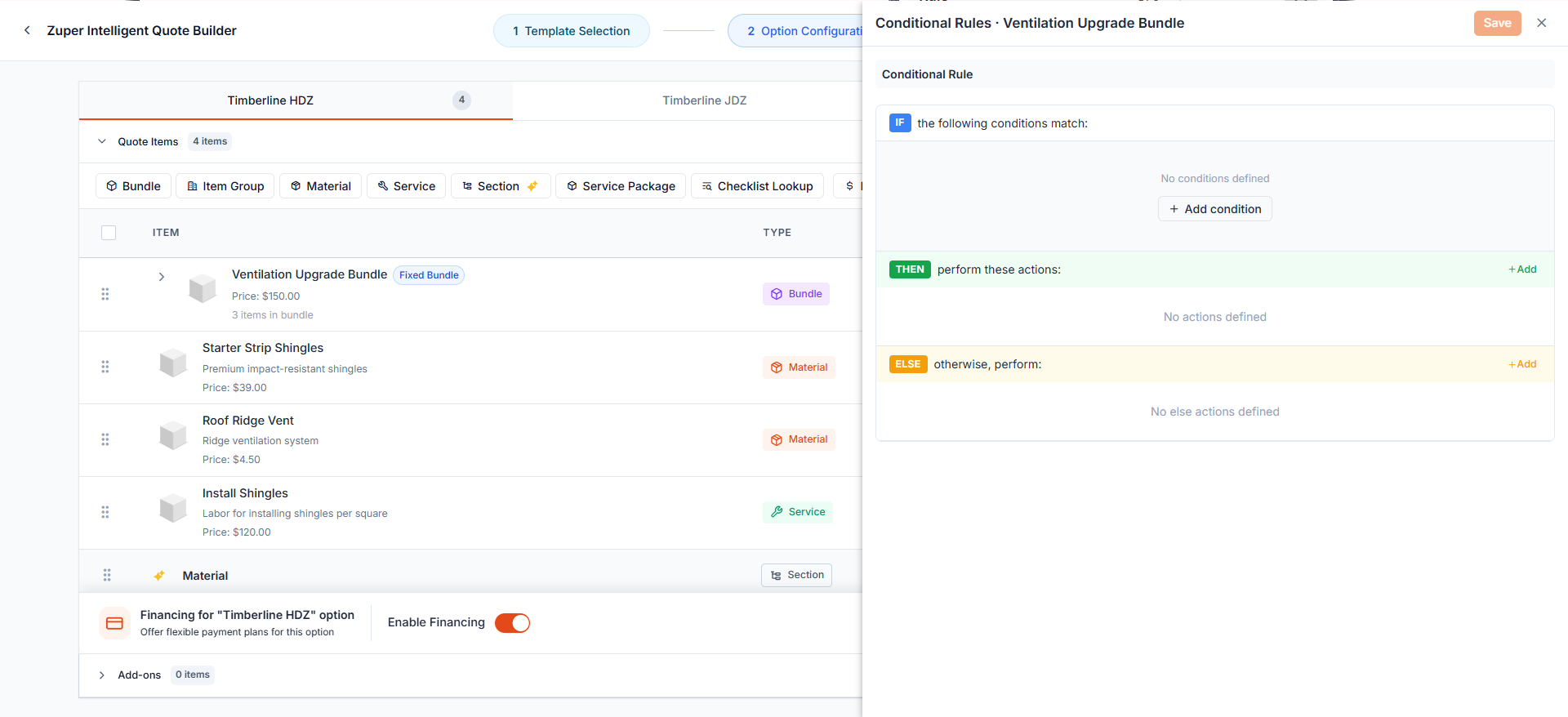1568x717 pixels.
Task: Click the 'Price: $4.50' text
Action: click(x=231, y=460)
